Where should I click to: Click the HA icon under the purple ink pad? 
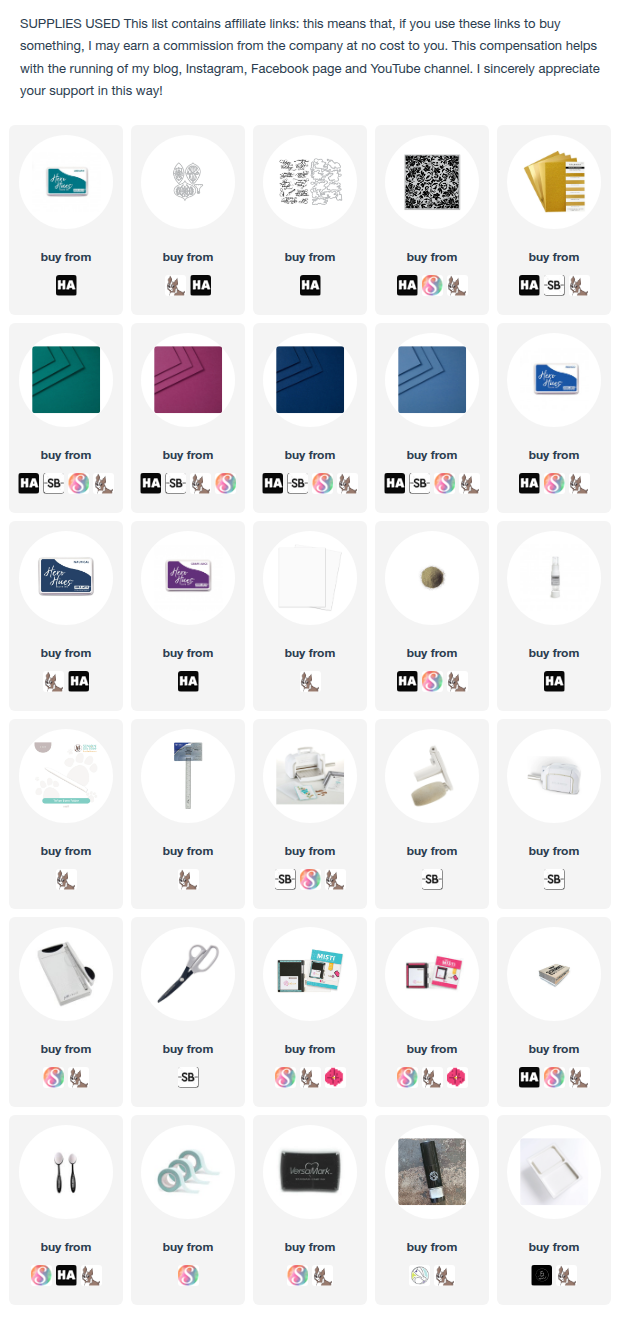[188, 681]
